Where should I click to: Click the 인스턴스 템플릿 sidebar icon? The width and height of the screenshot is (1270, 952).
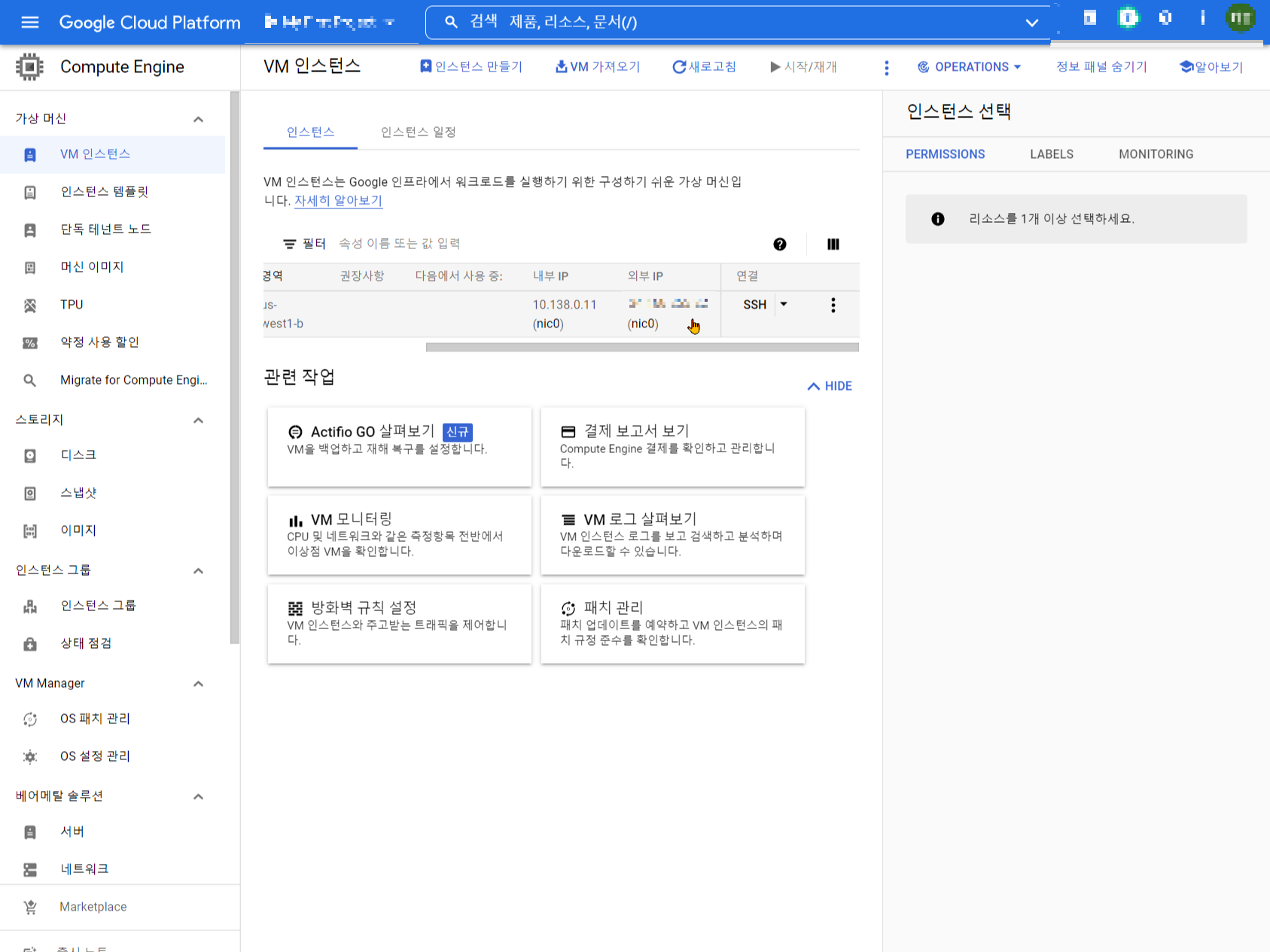coord(30,193)
